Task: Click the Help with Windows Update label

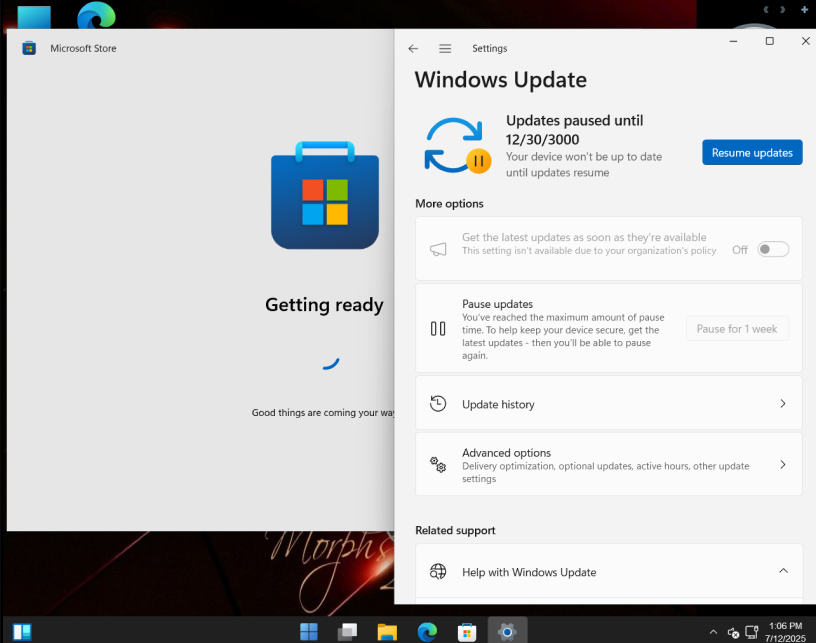Action: point(529,572)
